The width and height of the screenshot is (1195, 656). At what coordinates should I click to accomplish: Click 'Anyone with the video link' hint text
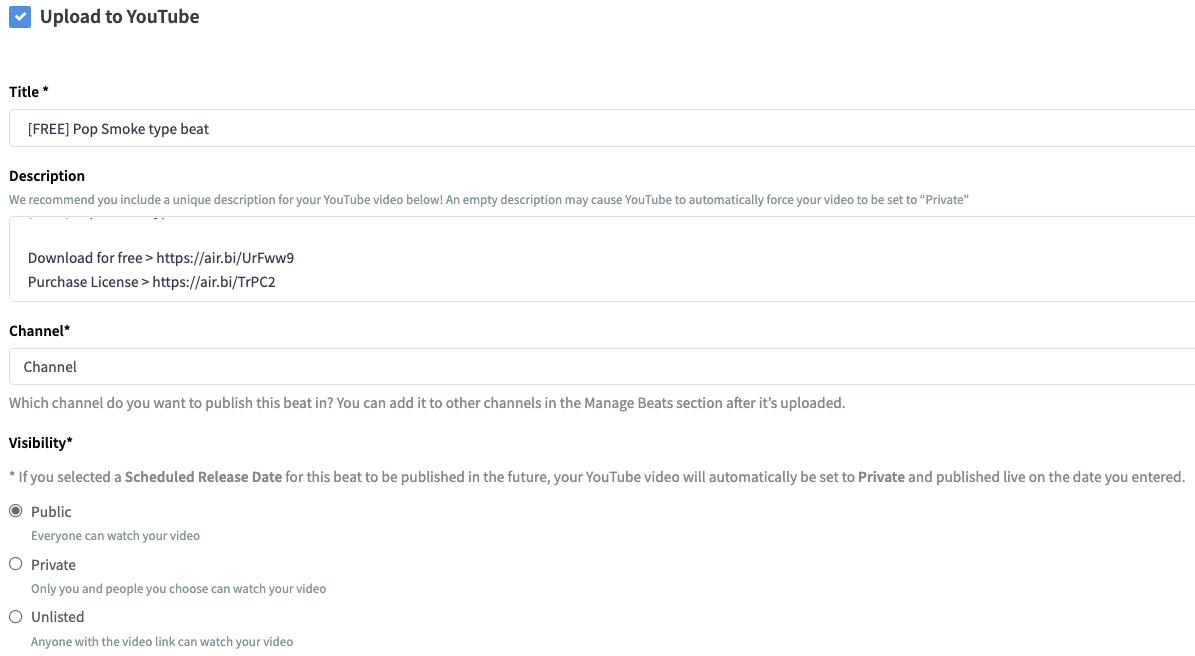(162, 641)
